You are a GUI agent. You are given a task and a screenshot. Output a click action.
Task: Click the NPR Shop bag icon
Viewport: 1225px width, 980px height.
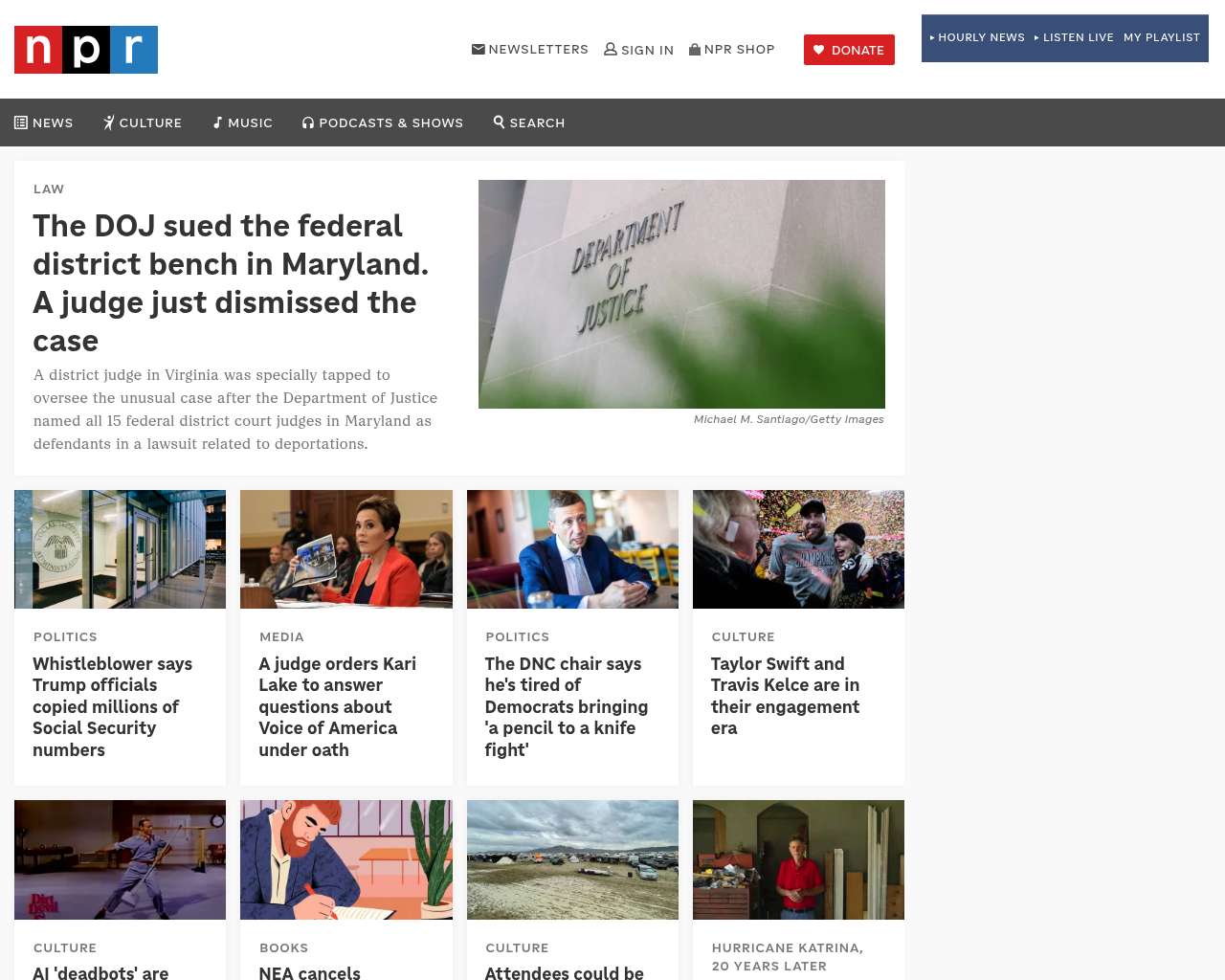(x=695, y=49)
